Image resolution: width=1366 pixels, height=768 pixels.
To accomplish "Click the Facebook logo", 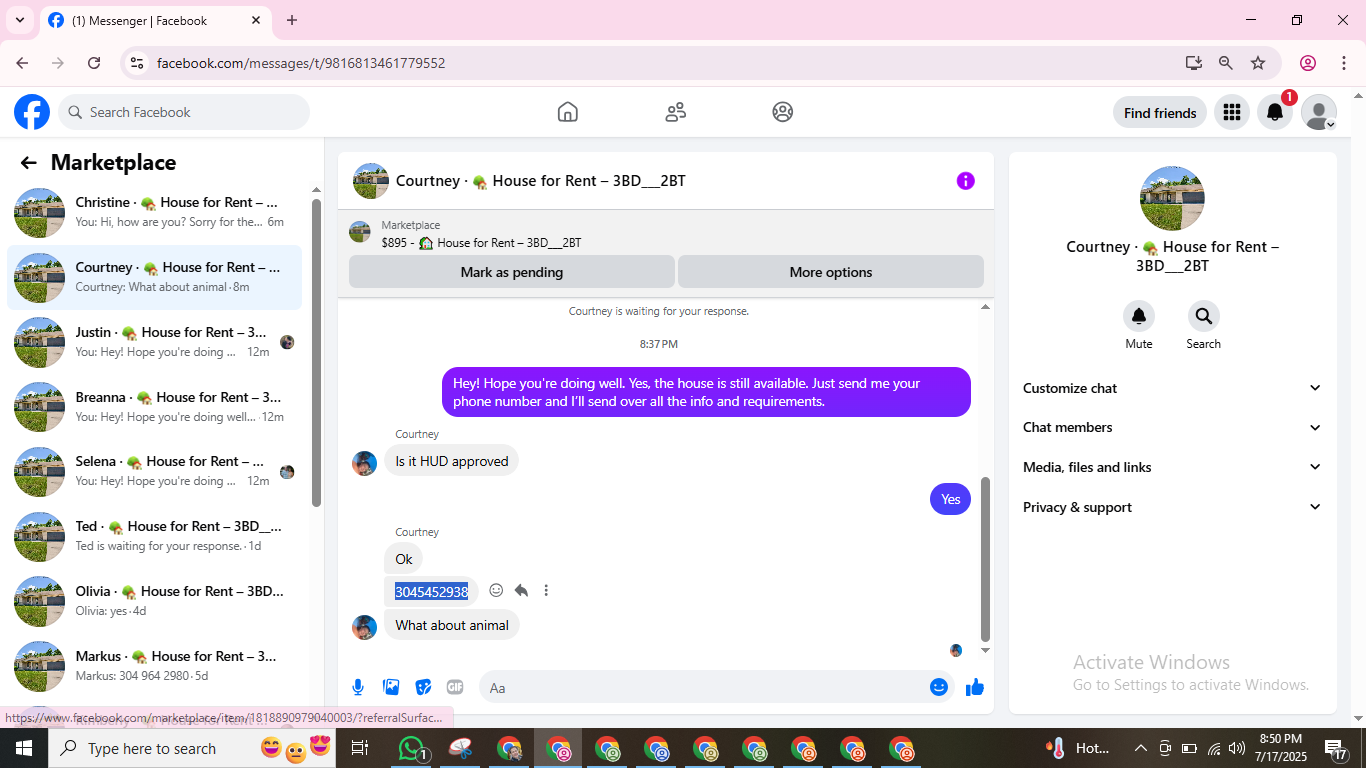I will (x=32, y=112).
